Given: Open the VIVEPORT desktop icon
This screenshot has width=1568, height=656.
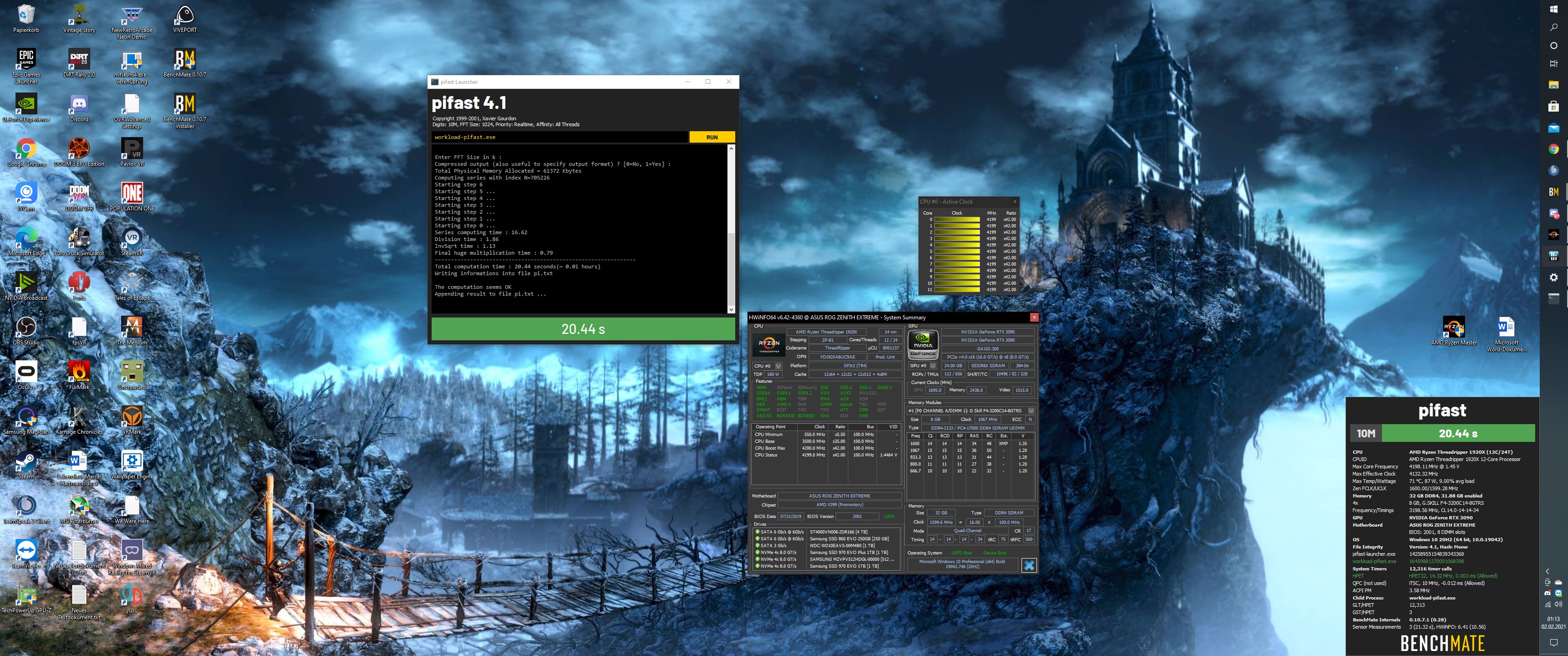Looking at the screenshot, I should click(x=185, y=19).
